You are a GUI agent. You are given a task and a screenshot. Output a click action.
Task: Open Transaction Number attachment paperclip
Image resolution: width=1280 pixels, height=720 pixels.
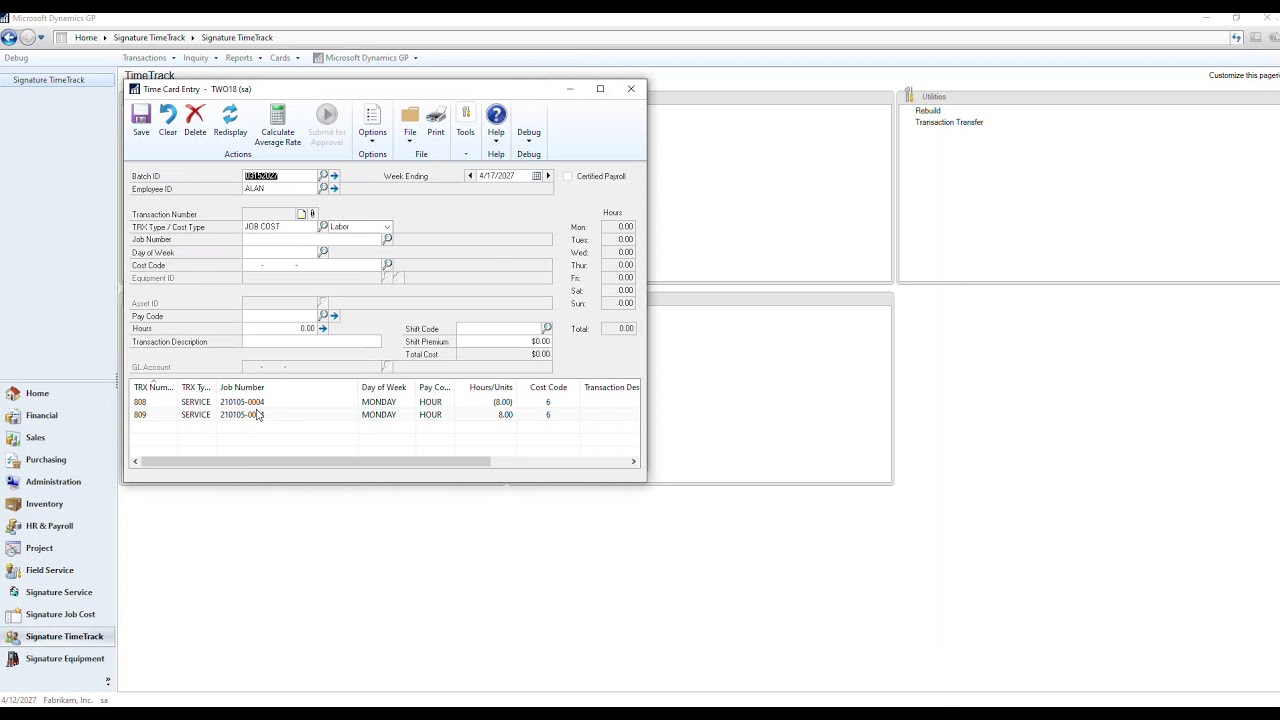pyautogui.click(x=312, y=214)
